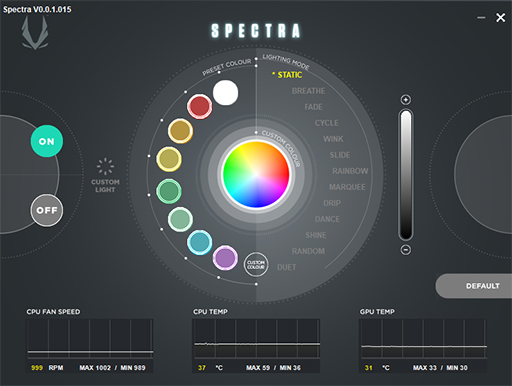Choose the purple preset colour

(225, 258)
